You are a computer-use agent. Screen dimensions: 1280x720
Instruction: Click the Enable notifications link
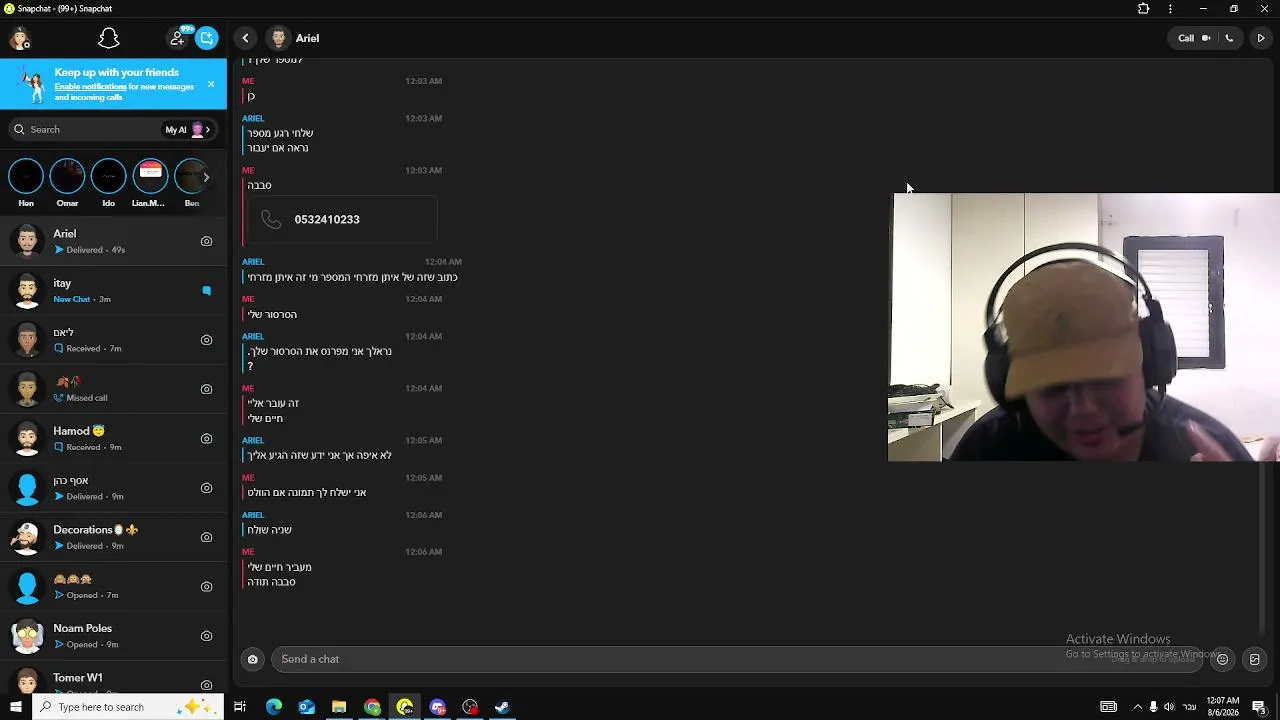click(x=90, y=87)
